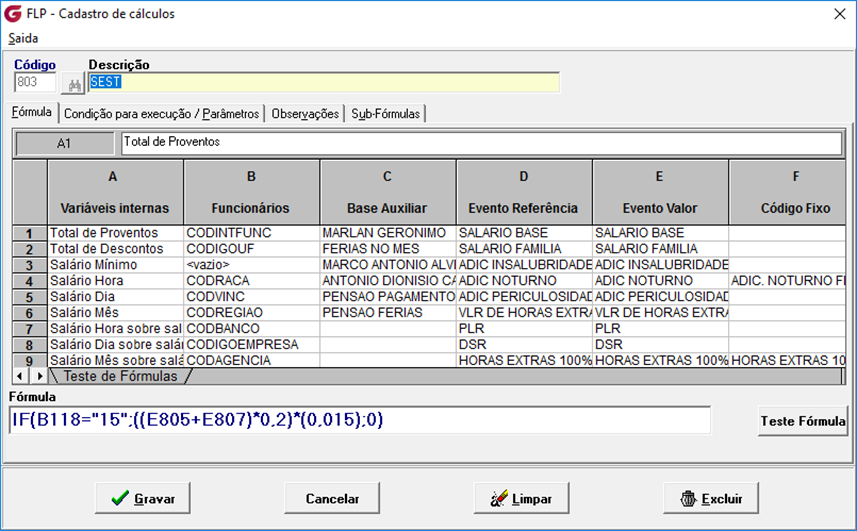Click SALARIO BASE in Evento Referência column

(x=524, y=233)
